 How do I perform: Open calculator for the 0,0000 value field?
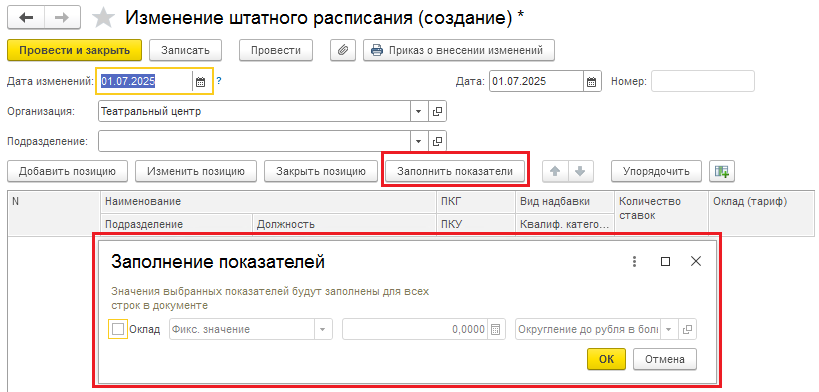[x=496, y=330]
